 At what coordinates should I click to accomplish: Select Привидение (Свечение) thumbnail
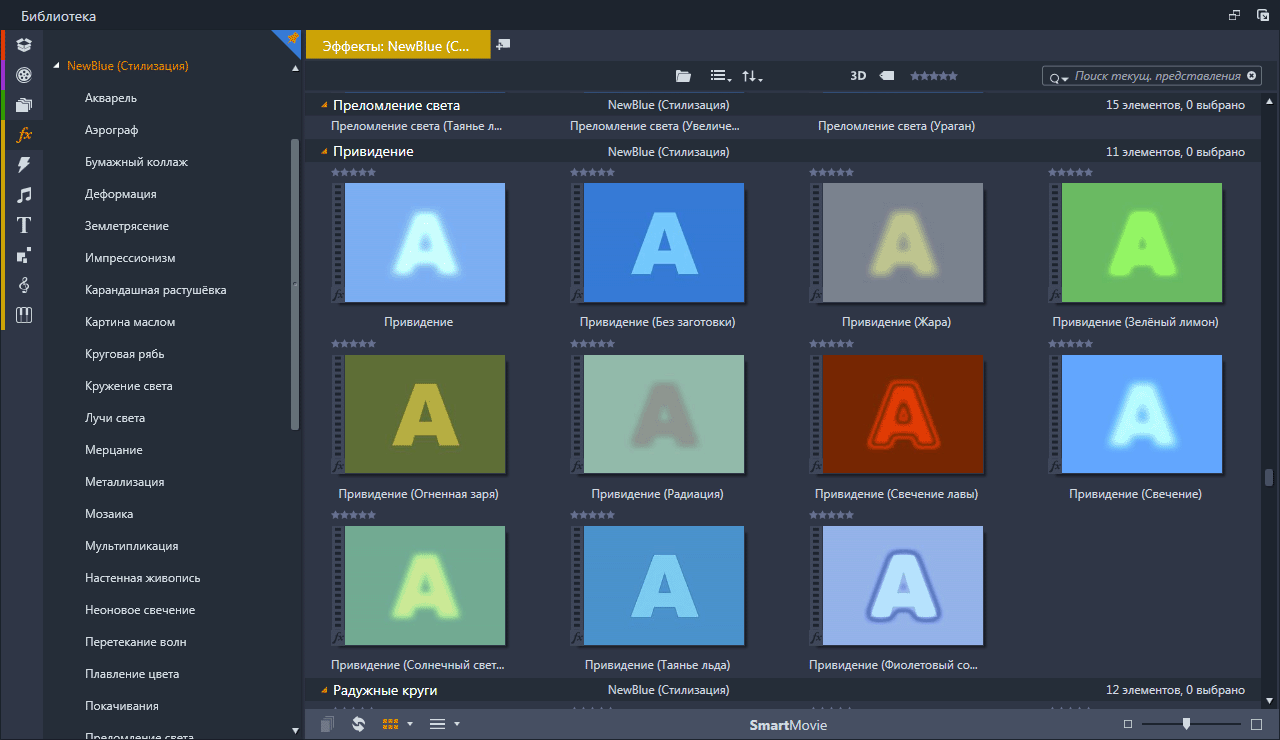[x=1142, y=415]
